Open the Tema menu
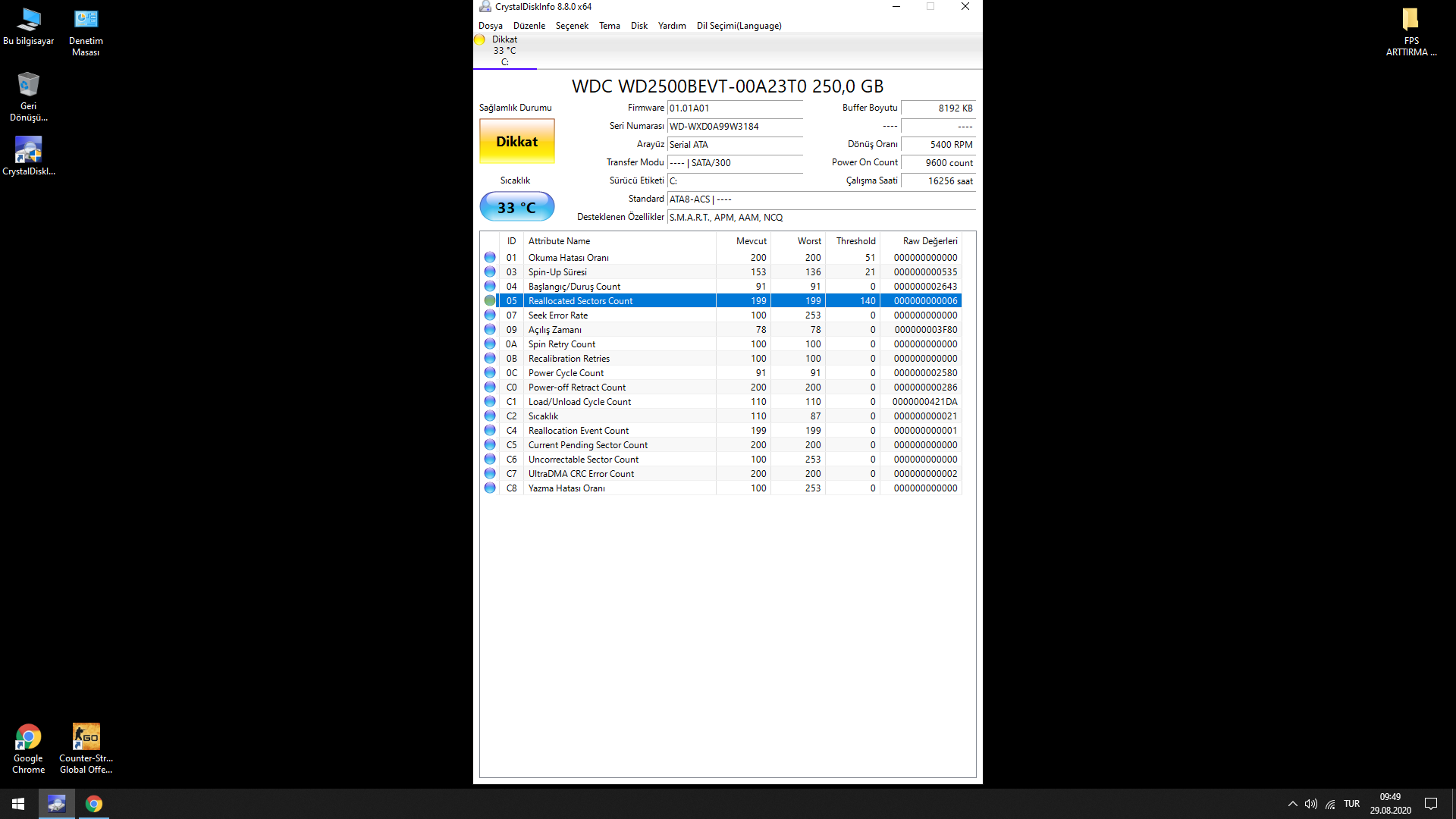Image resolution: width=1456 pixels, height=819 pixels. click(x=609, y=26)
